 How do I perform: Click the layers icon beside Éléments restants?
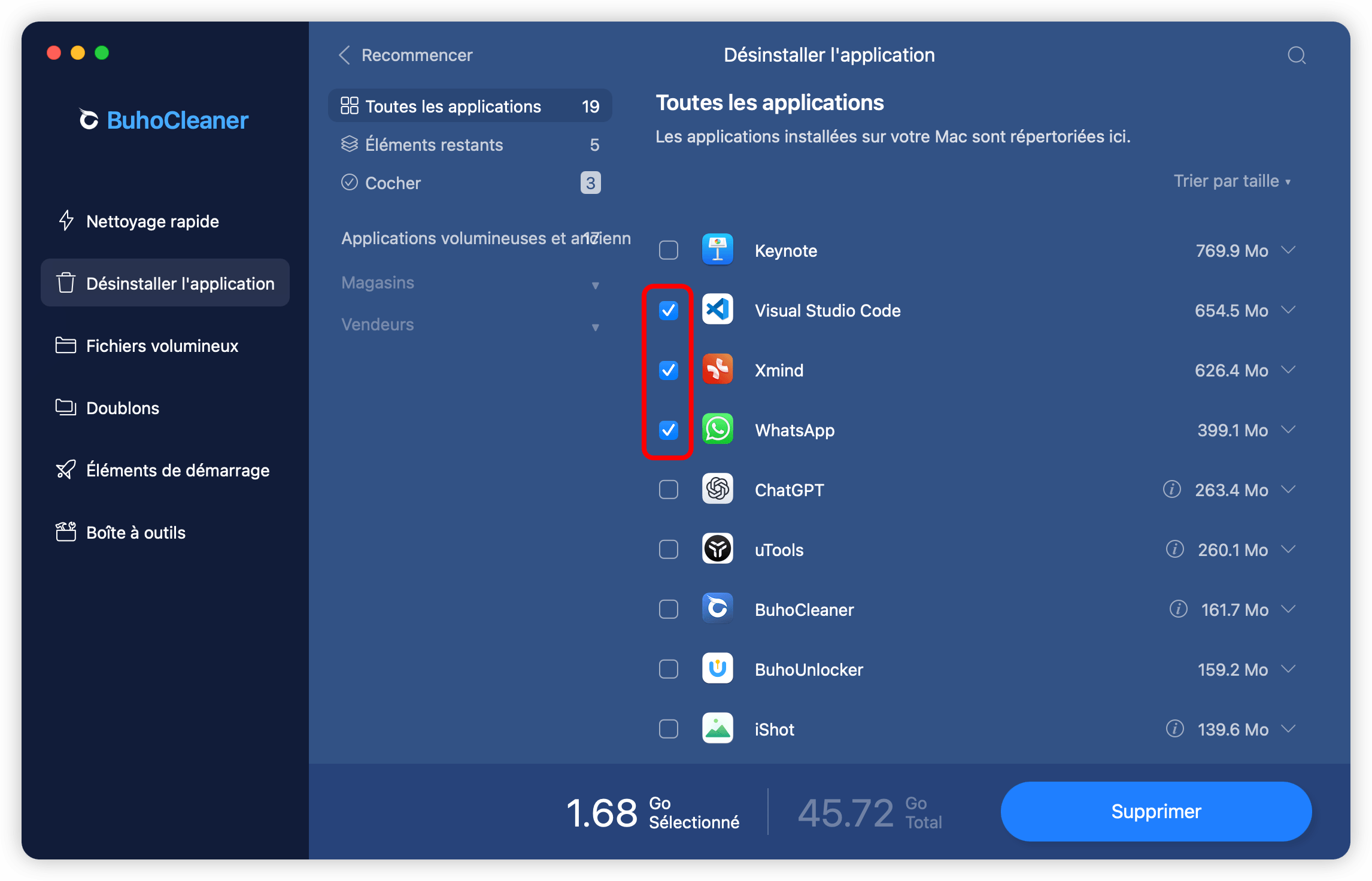click(x=350, y=144)
